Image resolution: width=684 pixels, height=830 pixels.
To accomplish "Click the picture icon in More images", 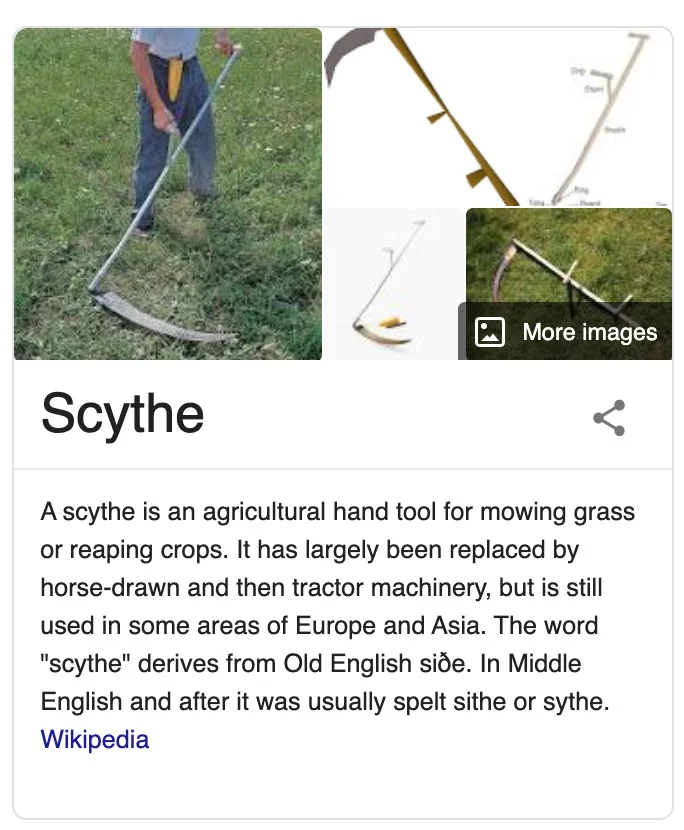I will tap(489, 332).
